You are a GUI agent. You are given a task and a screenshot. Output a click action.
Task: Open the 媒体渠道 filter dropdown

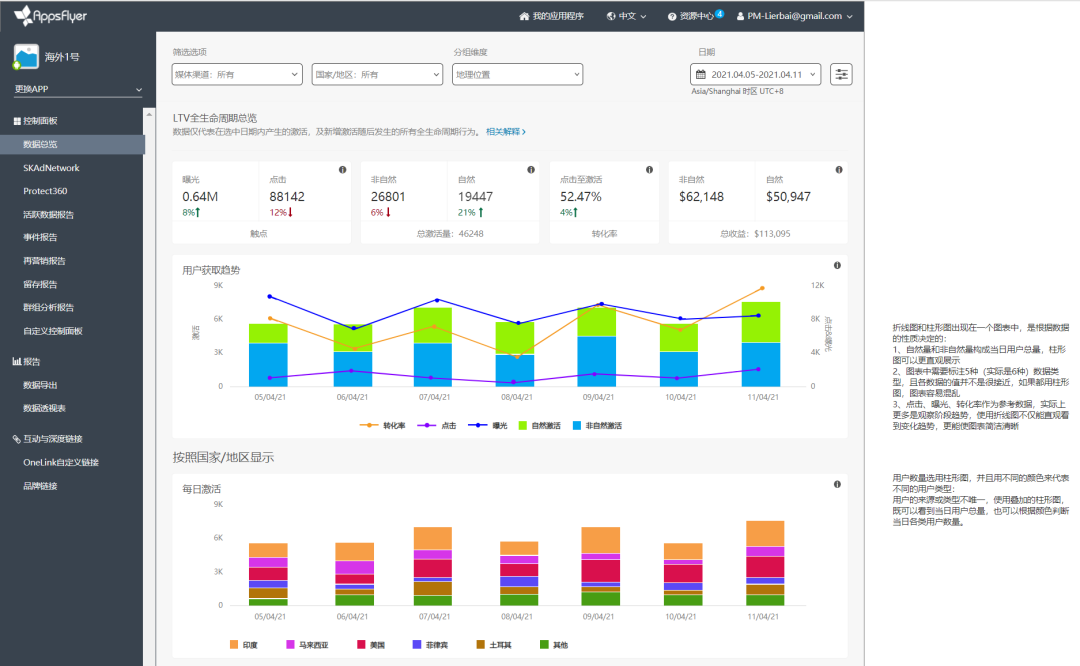[237, 74]
